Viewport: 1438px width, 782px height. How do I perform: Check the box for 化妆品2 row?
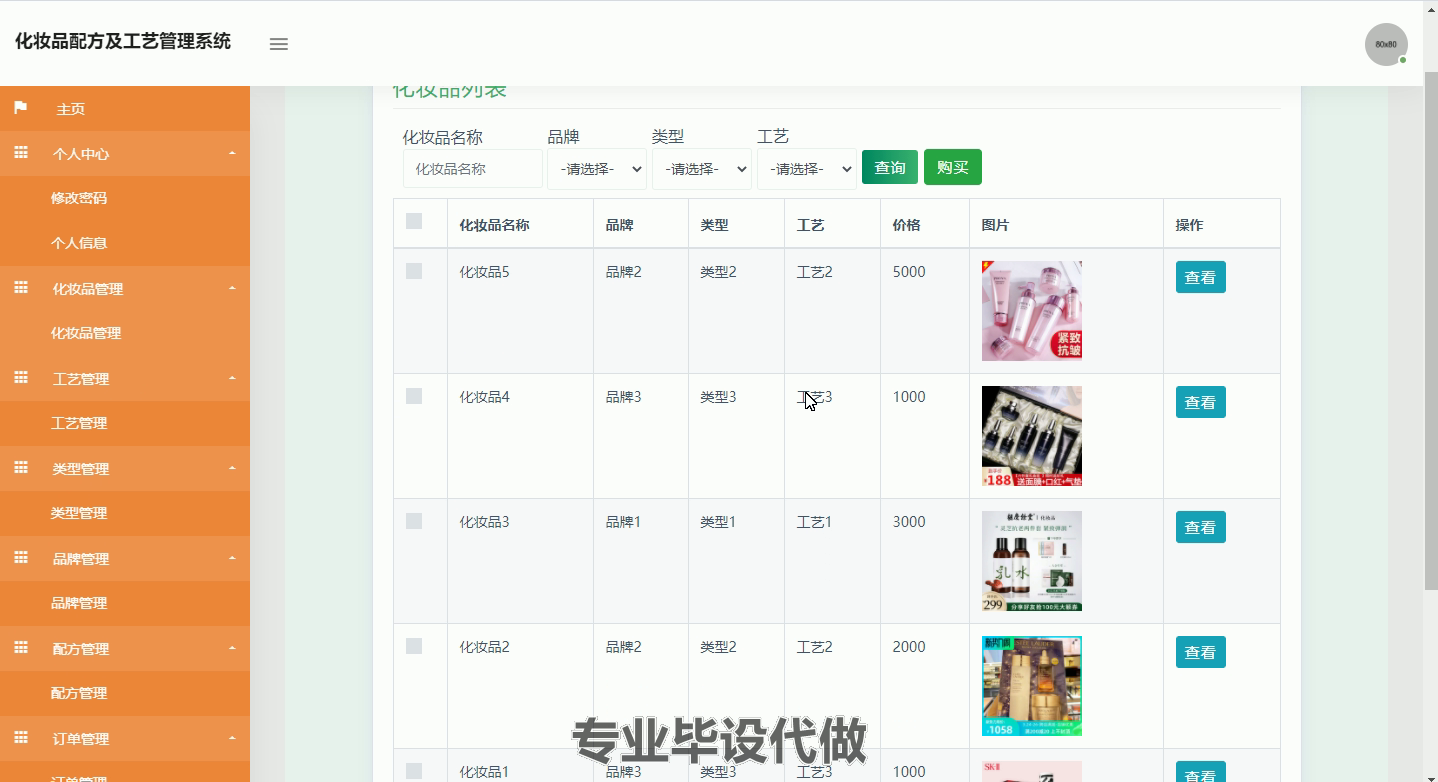(x=414, y=646)
